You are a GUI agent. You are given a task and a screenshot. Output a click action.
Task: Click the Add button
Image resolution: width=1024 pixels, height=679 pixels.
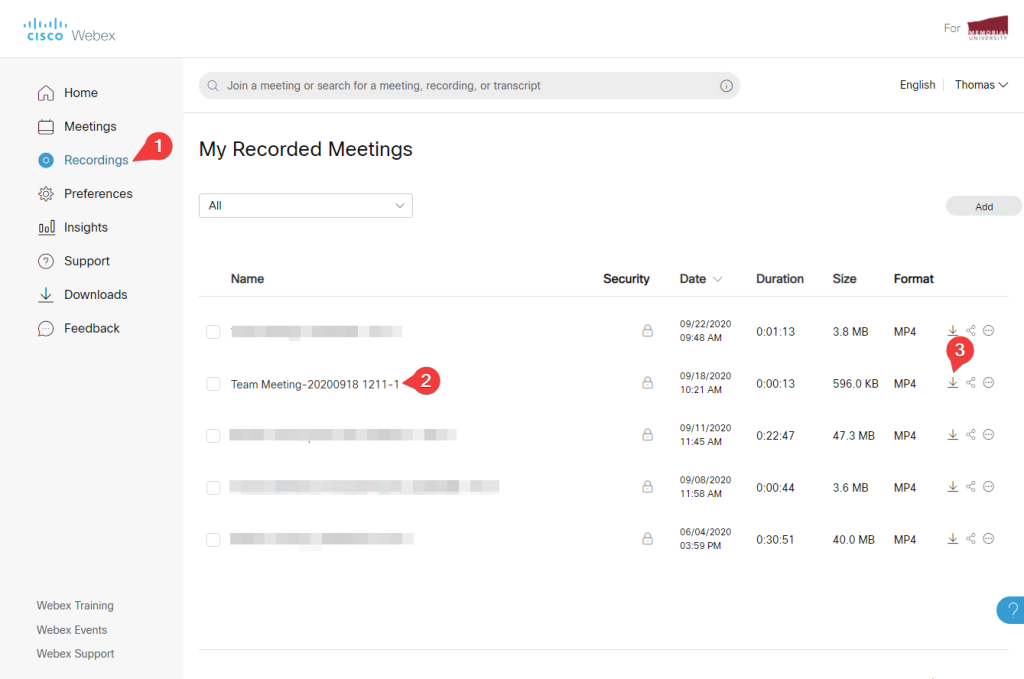tap(984, 206)
